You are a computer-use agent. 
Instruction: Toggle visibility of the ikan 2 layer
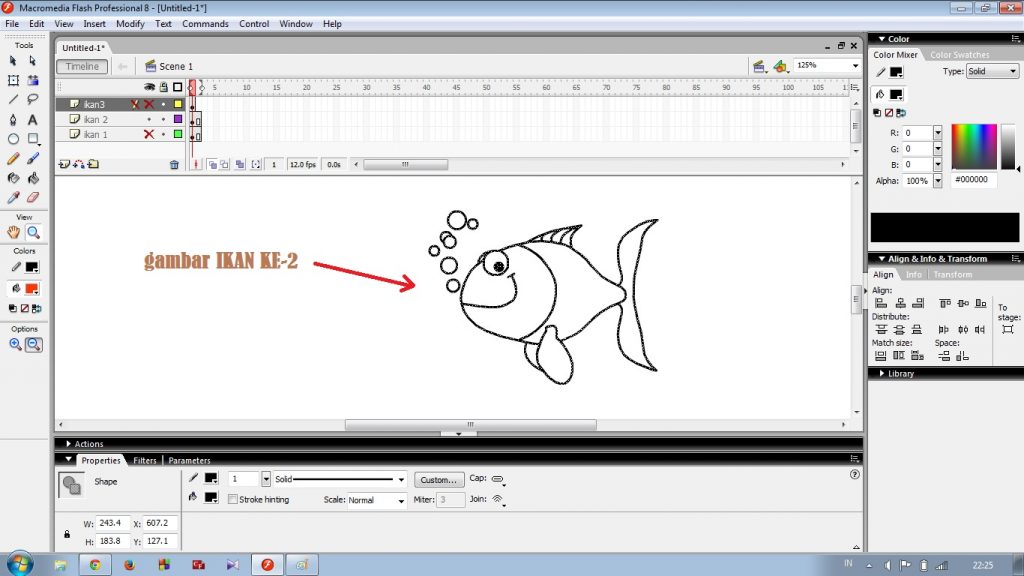(149, 120)
